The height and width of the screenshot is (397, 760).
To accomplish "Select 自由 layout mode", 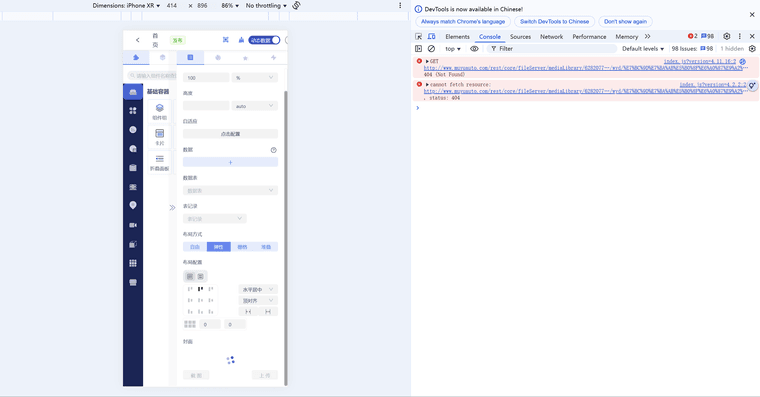I will pos(195,247).
